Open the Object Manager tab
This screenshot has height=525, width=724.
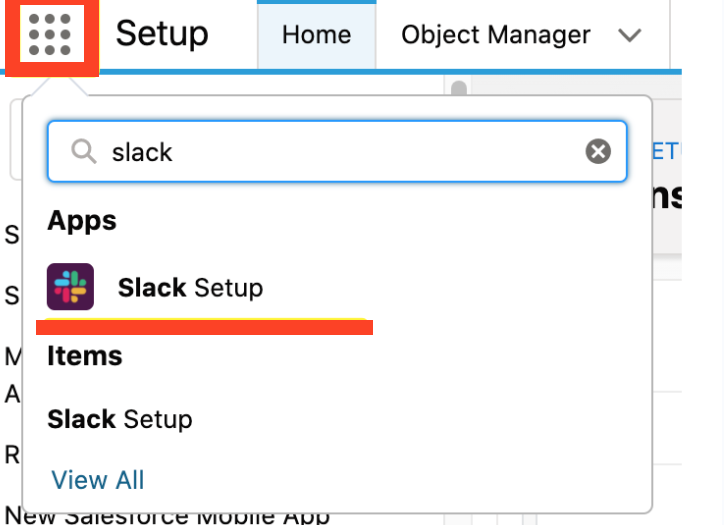click(495, 35)
